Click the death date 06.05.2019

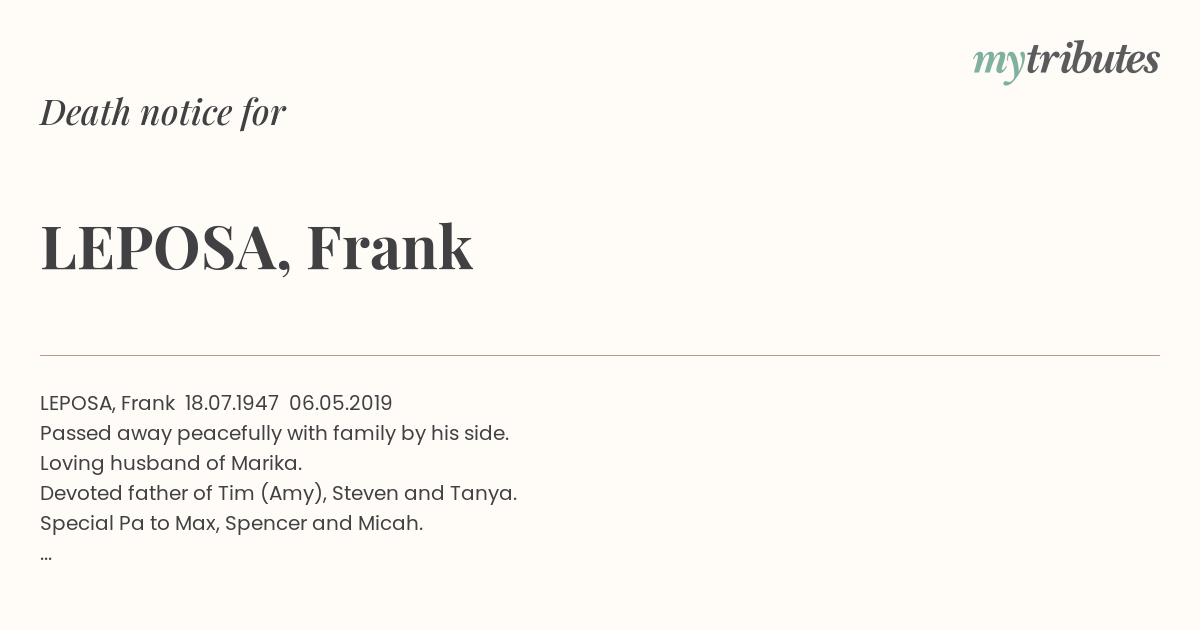341,403
